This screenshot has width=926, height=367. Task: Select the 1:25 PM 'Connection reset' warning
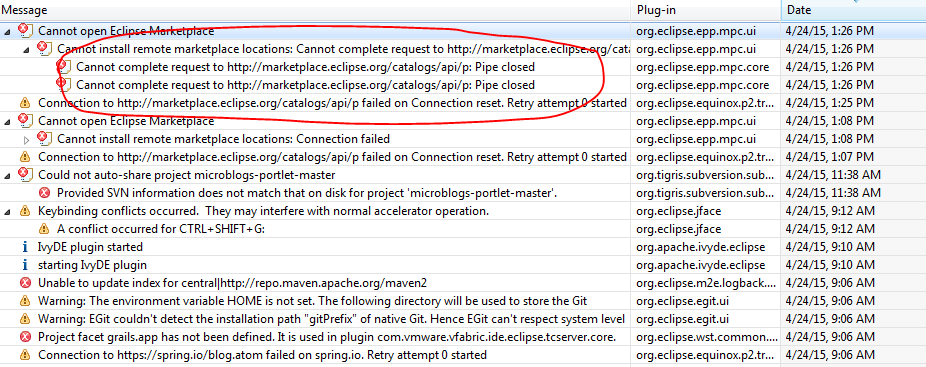coord(463,103)
